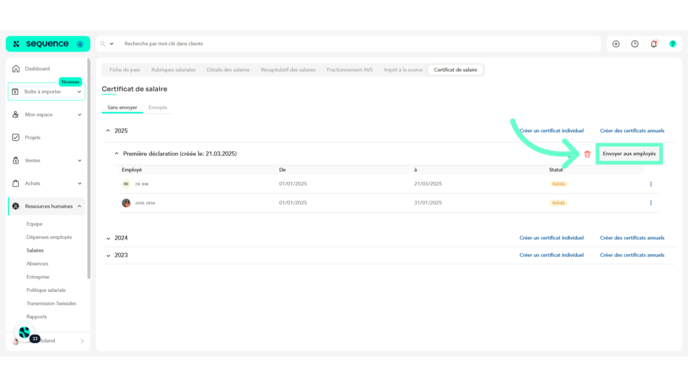Image resolution: width=688 pixels, height=387 pixels.
Task: Expand the 2023 section
Action: coord(108,255)
